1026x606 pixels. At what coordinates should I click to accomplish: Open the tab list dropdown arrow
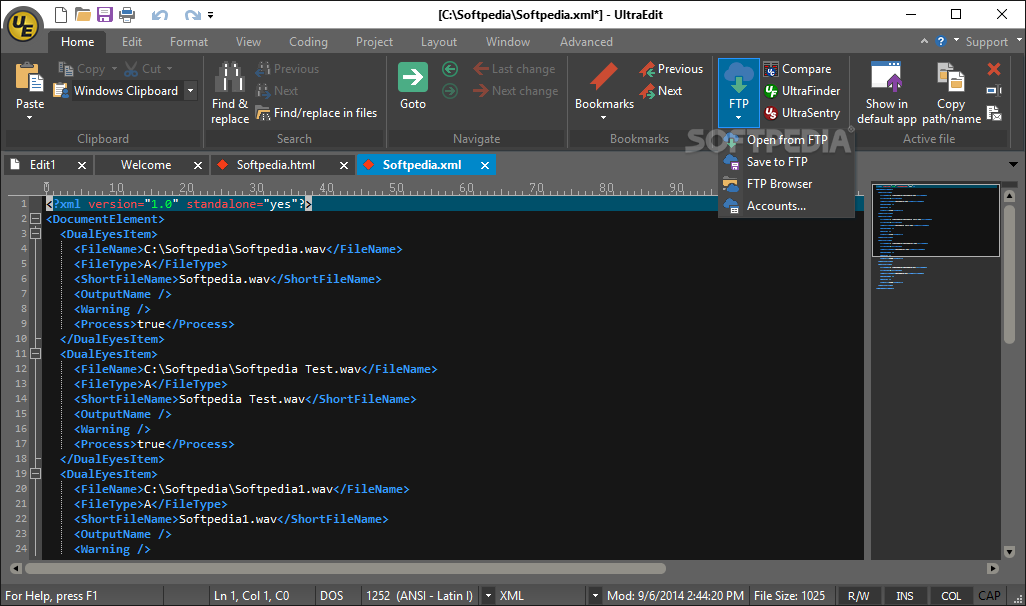pos(1013,165)
